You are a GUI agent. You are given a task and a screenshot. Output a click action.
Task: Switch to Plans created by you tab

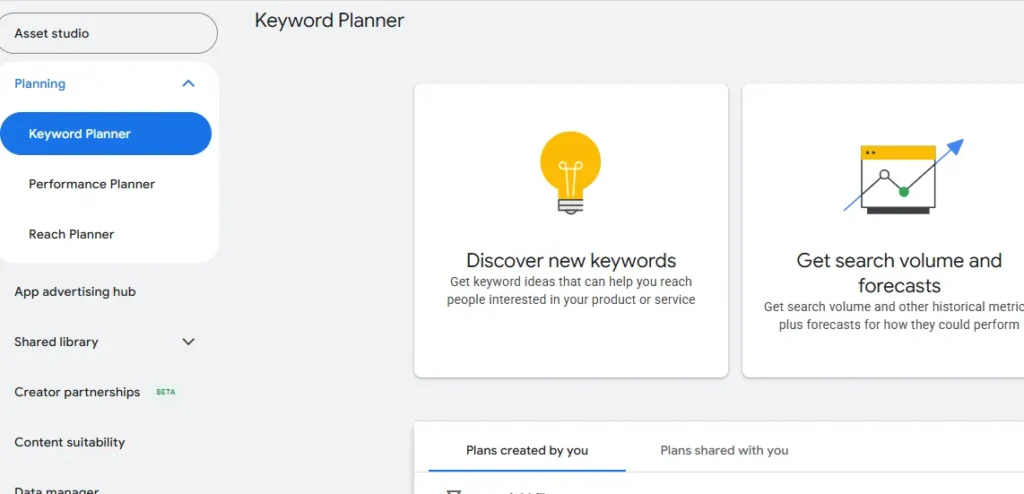click(527, 451)
